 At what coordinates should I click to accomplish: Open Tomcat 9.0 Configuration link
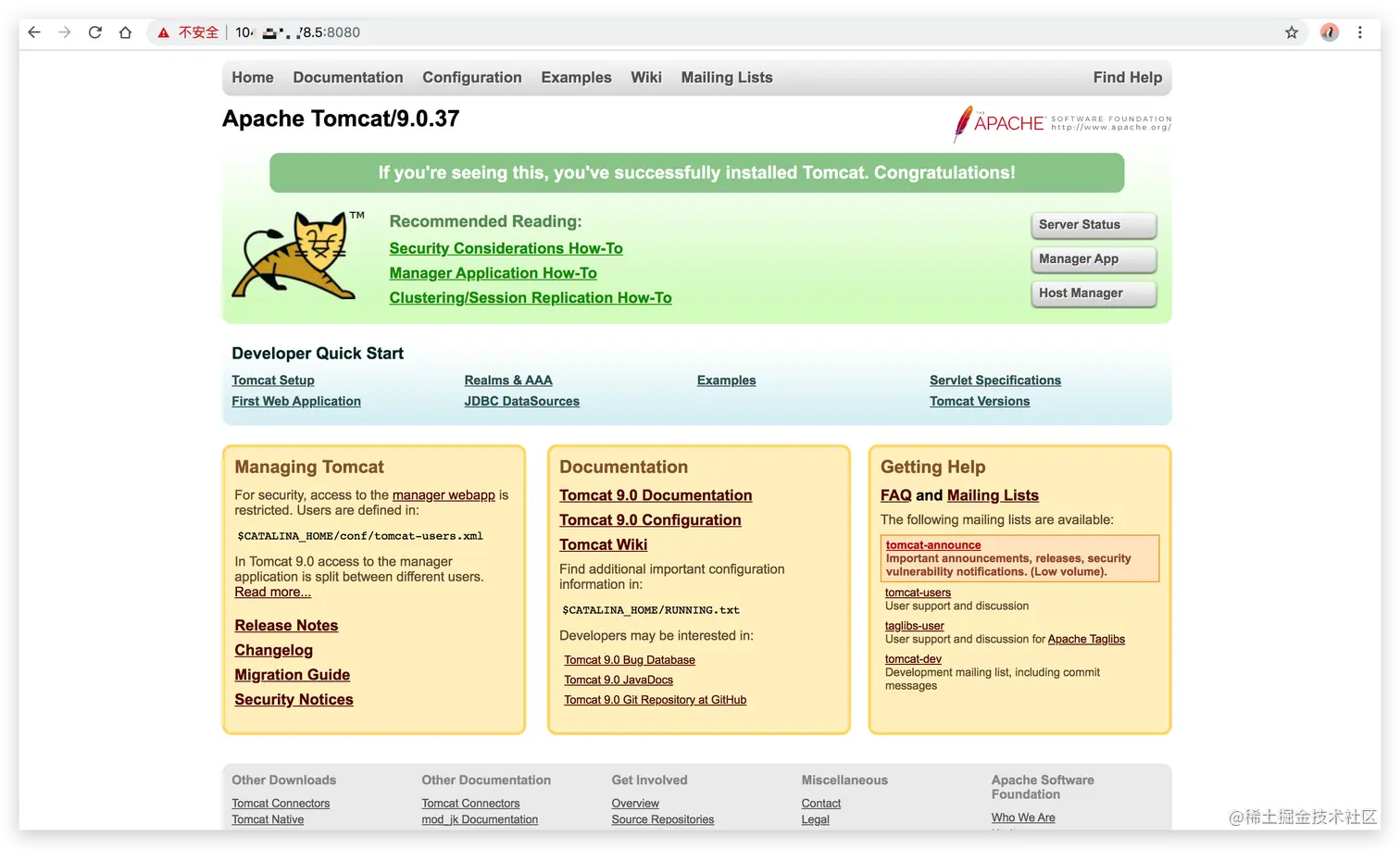click(650, 520)
